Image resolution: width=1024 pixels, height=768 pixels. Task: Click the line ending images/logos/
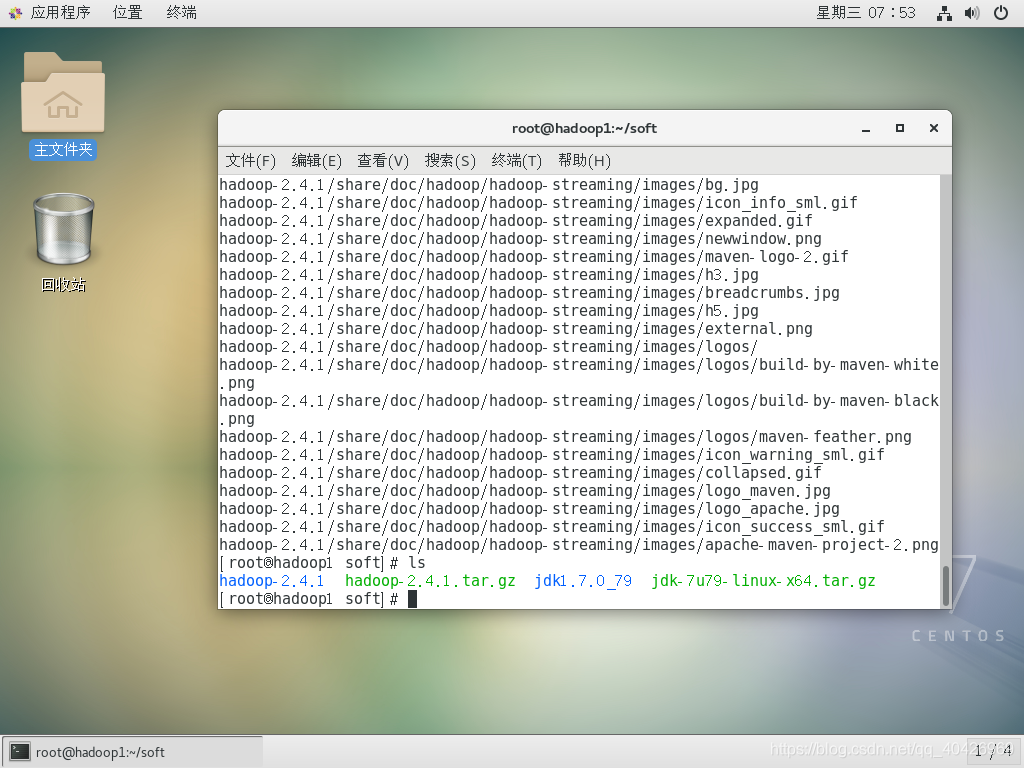[x=489, y=346]
